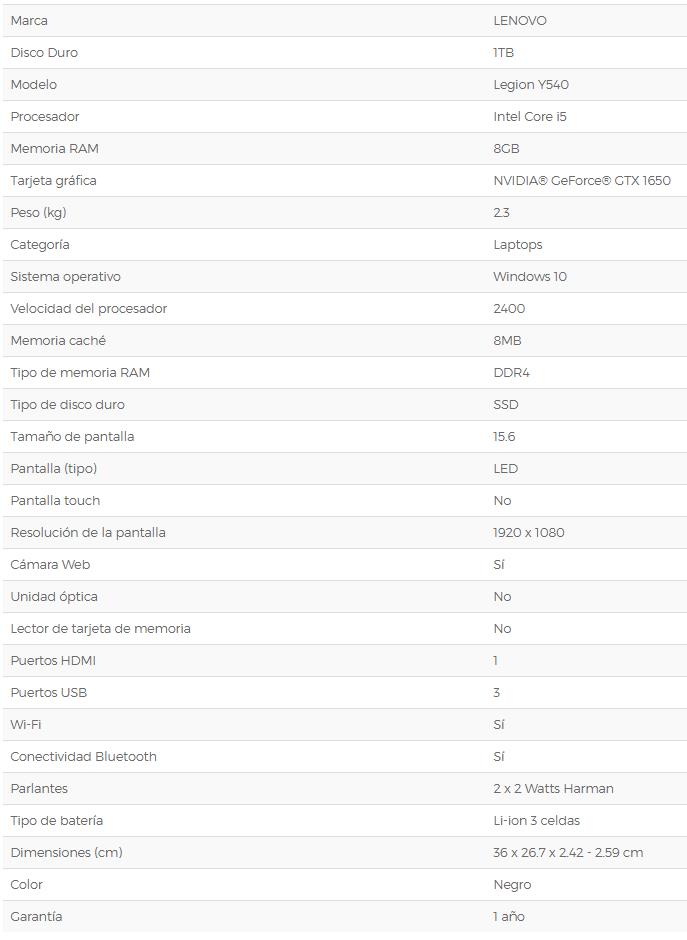Click the Intel Core i5 processor value
This screenshot has width=687, height=940.
529,116
